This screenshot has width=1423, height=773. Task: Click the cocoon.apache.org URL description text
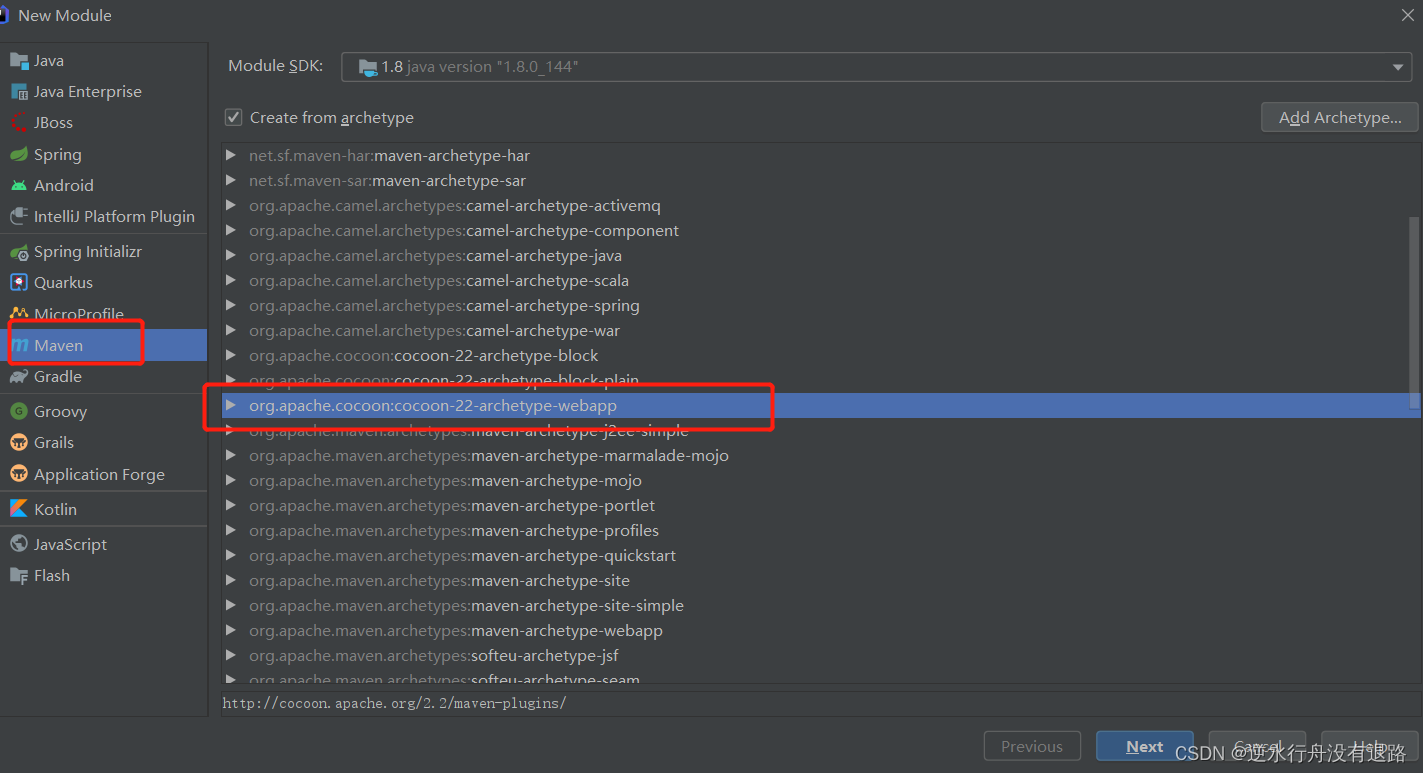(394, 703)
